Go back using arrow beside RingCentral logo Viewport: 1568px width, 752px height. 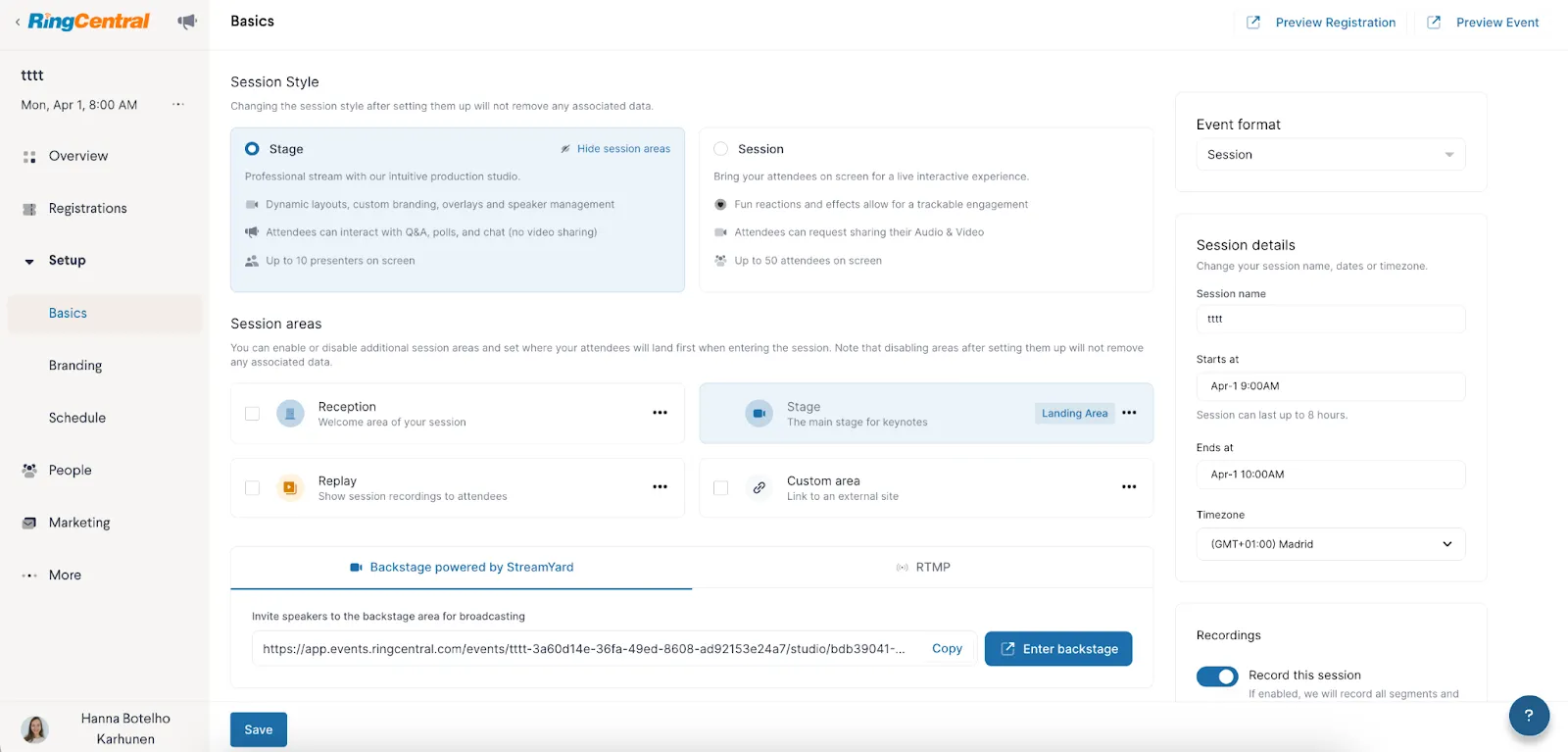point(18,22)
